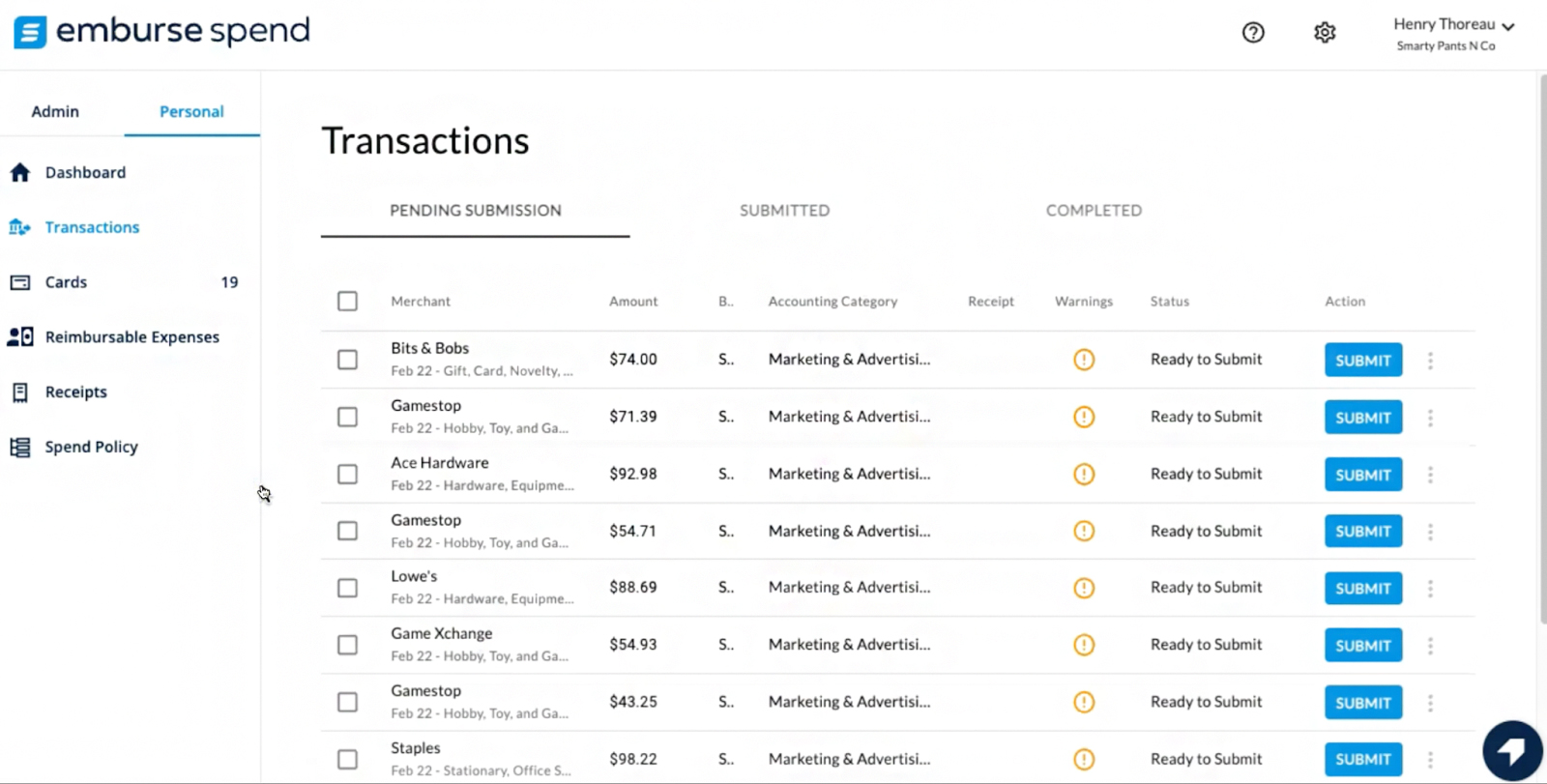Check the Game Xchange transaction checkbox
The image size is (1547, 784).
[x=347, y=645]
